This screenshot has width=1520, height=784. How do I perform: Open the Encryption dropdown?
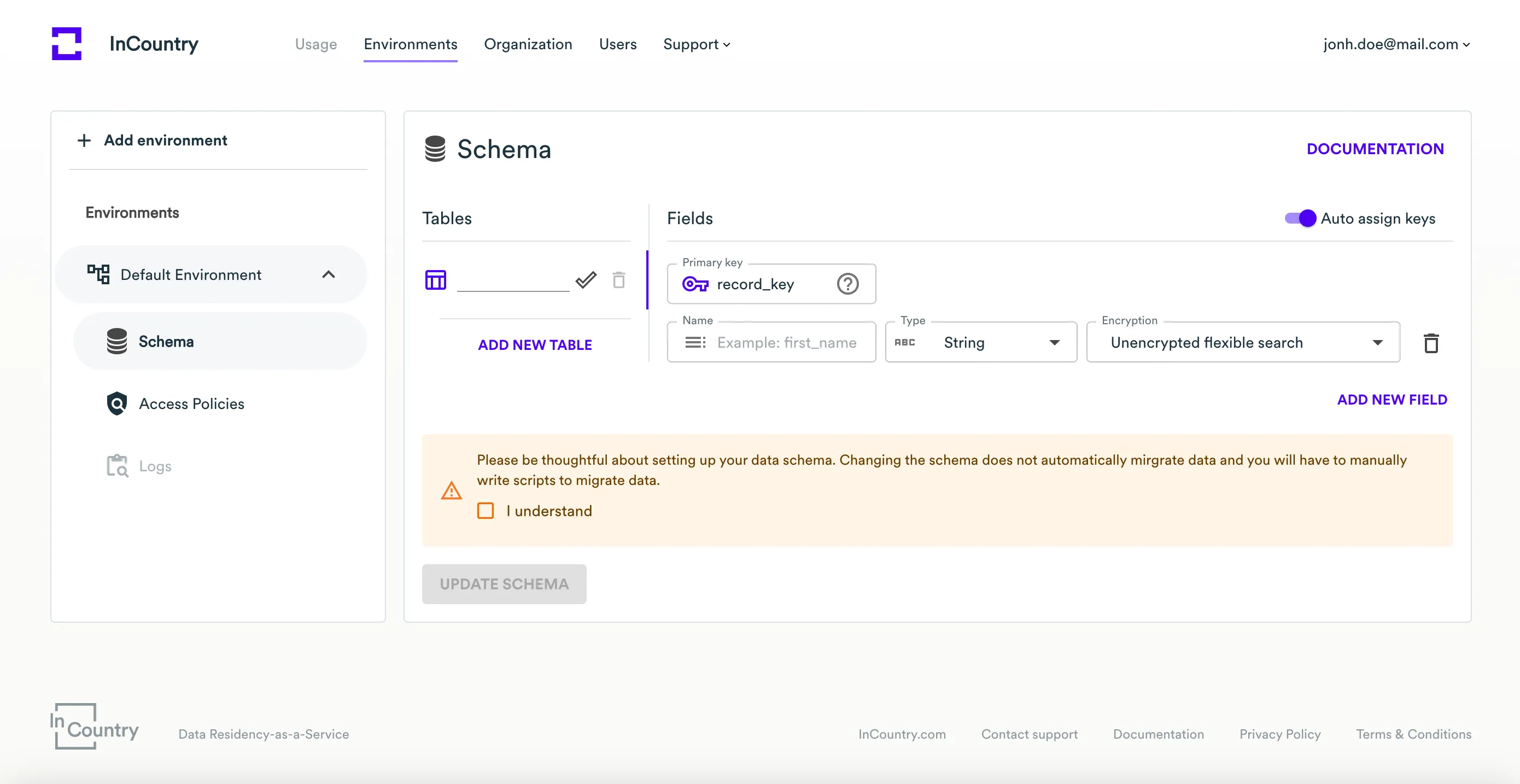coord(1243,342)
